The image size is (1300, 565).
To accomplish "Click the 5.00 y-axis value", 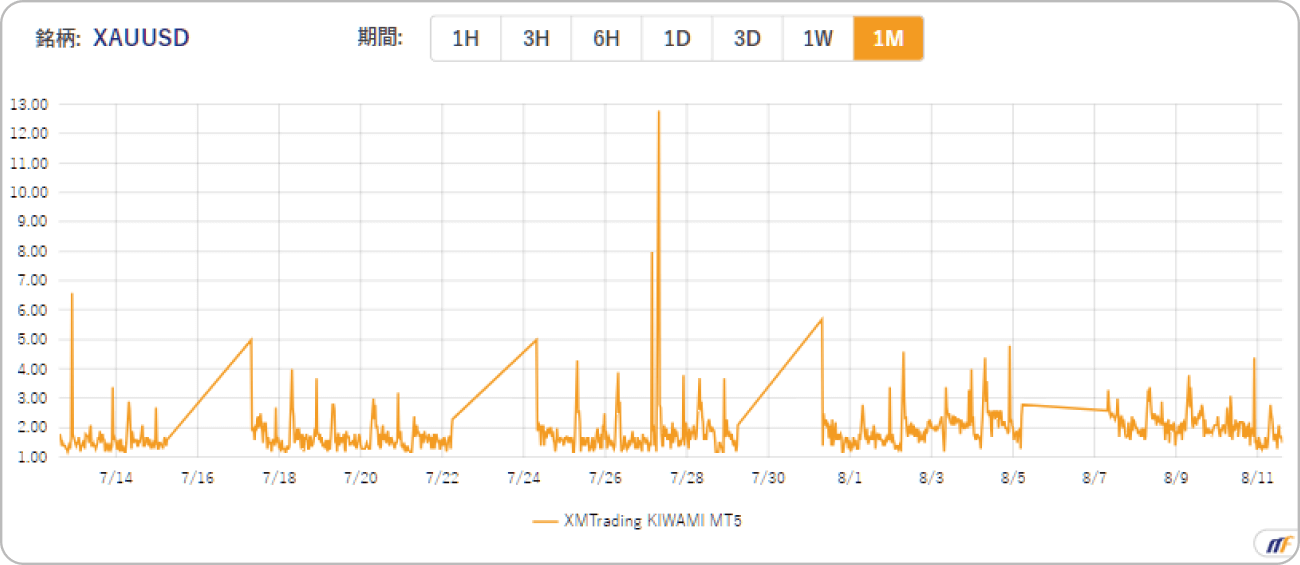I will 31,339.
